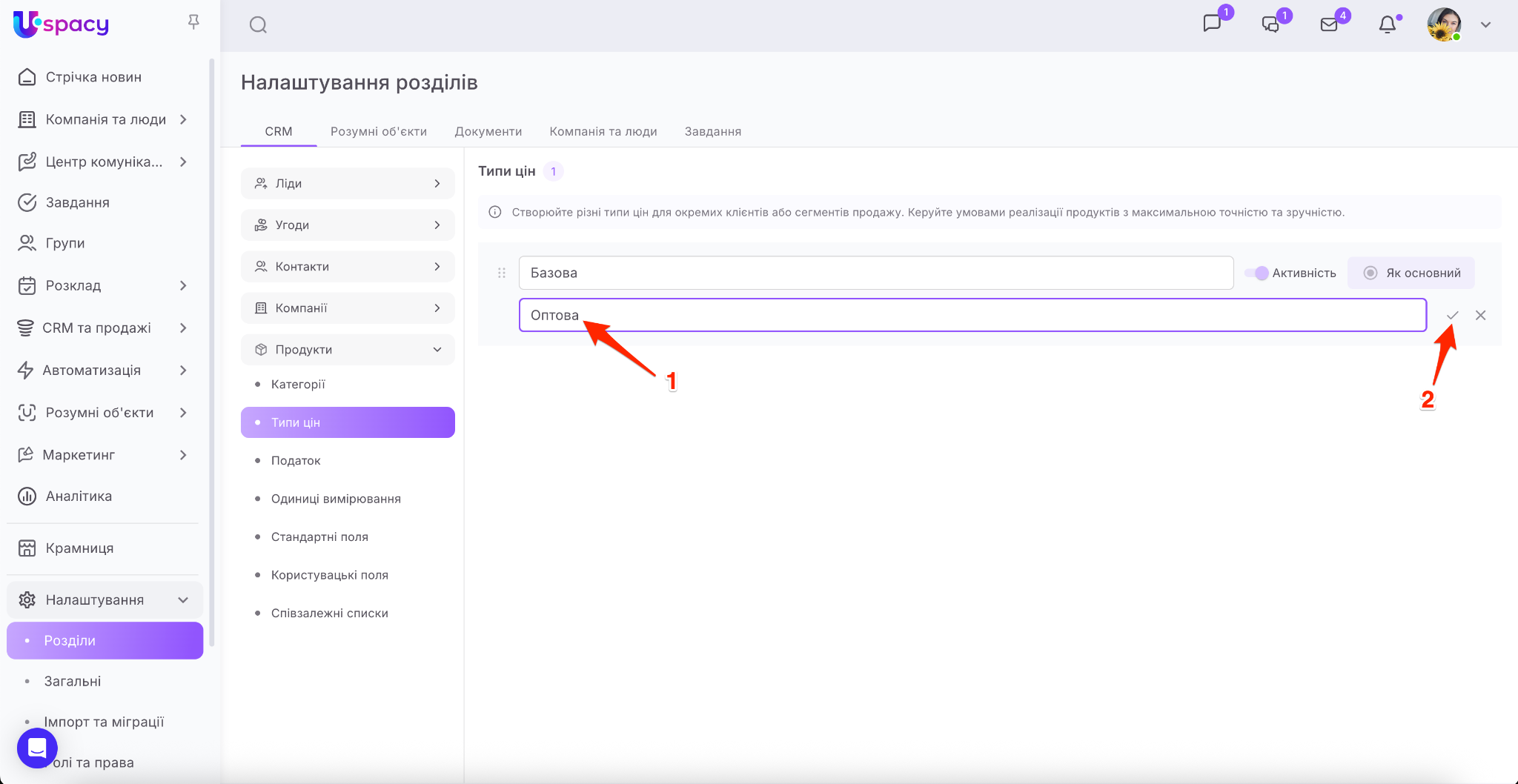Open the support chat widget
Image resolution: width=1518 pixels, height=784 pixels.
point(37,748)
